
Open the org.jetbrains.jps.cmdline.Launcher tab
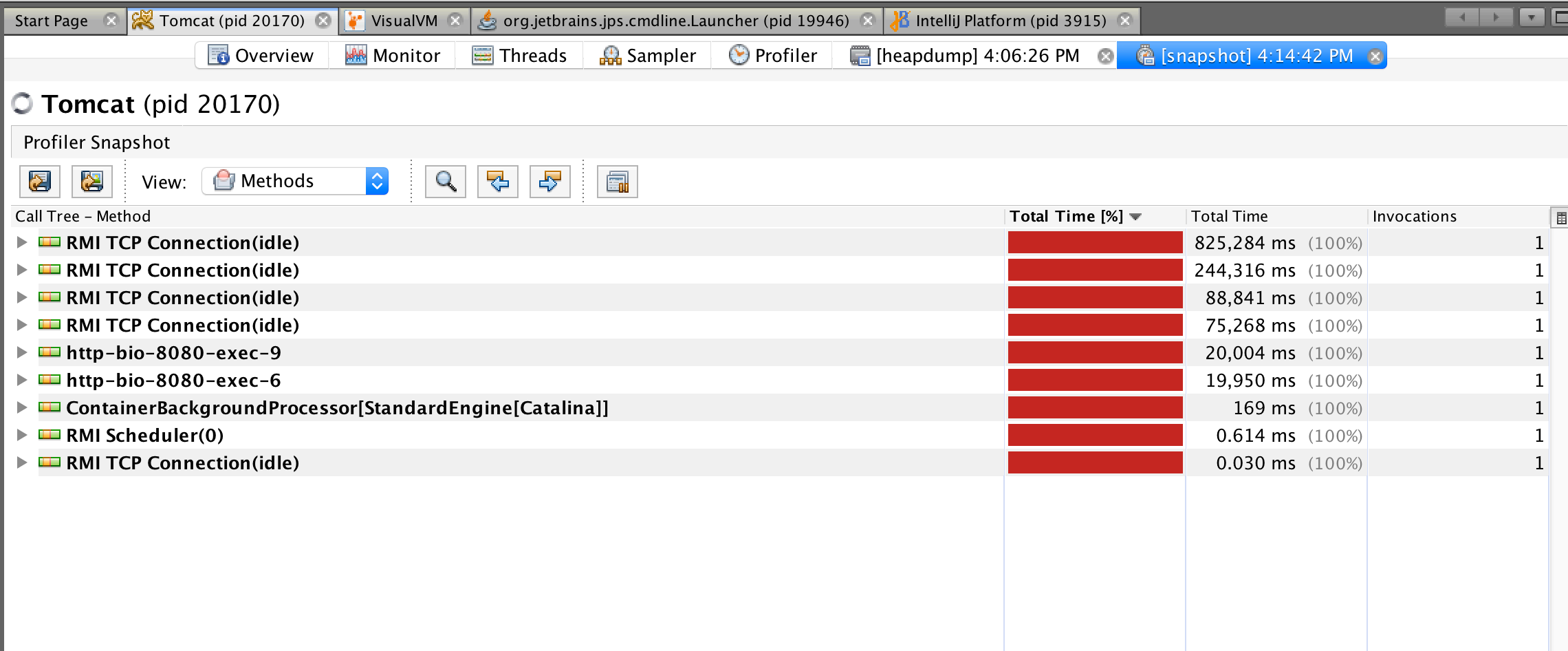[676, 21]
